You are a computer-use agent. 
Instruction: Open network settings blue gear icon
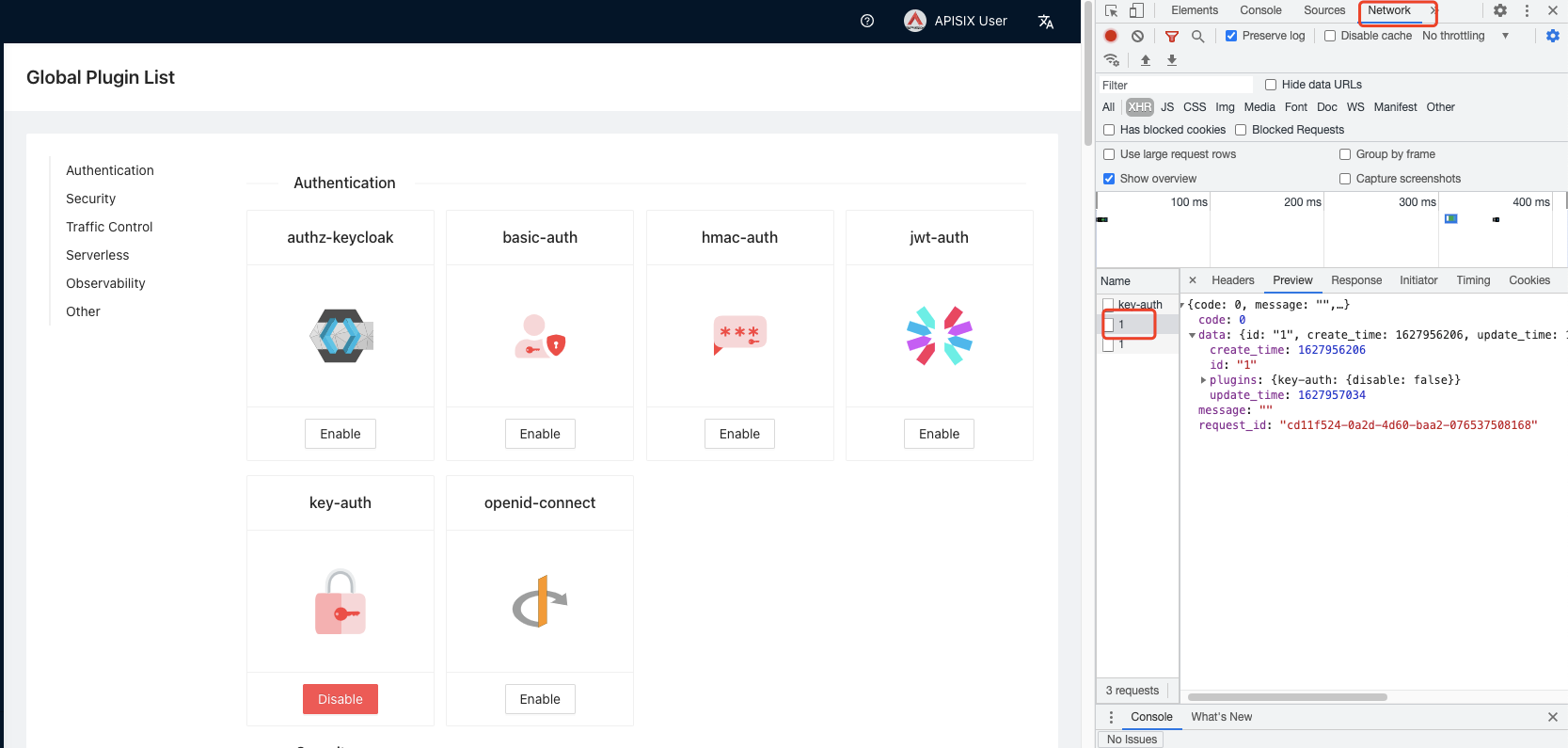(1553, 36)
